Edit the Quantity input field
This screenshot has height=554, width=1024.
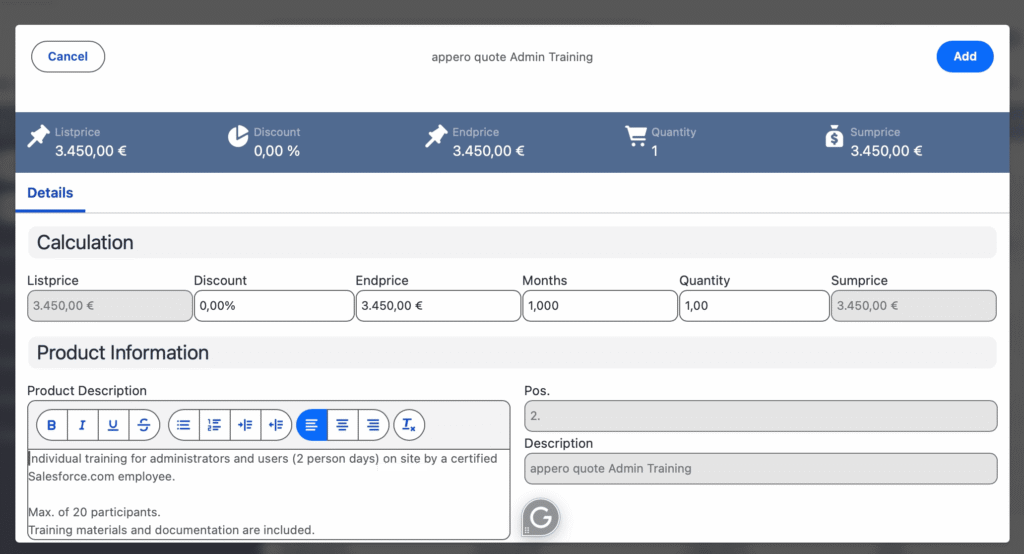point(754,306)
